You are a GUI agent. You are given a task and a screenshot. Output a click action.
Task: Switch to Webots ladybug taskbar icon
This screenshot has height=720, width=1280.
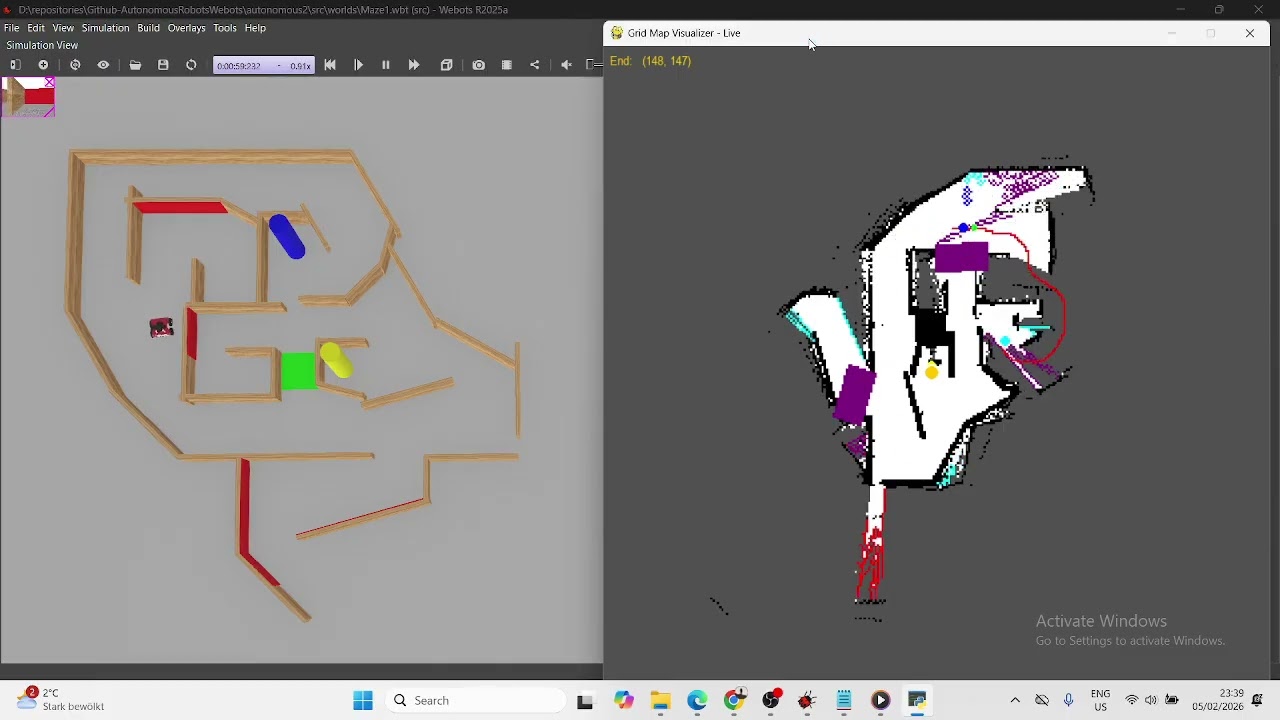[x=808, y=701]
